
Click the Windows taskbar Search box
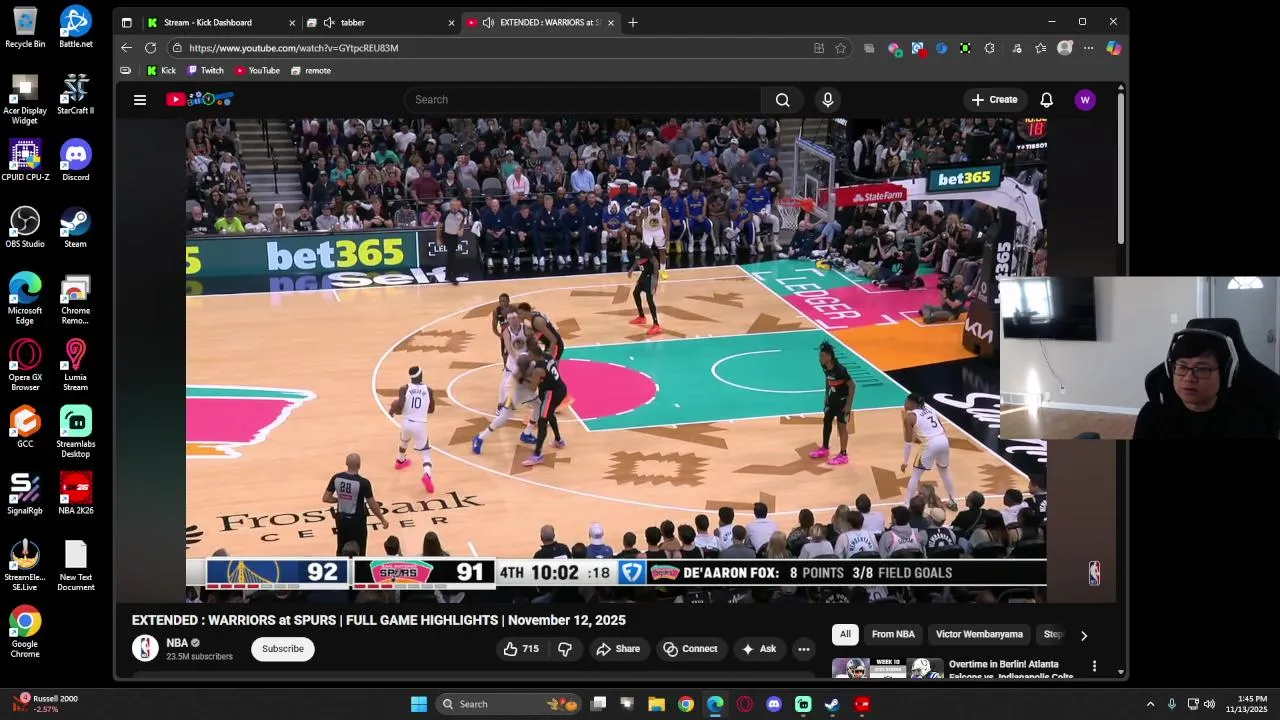point(510,704)
